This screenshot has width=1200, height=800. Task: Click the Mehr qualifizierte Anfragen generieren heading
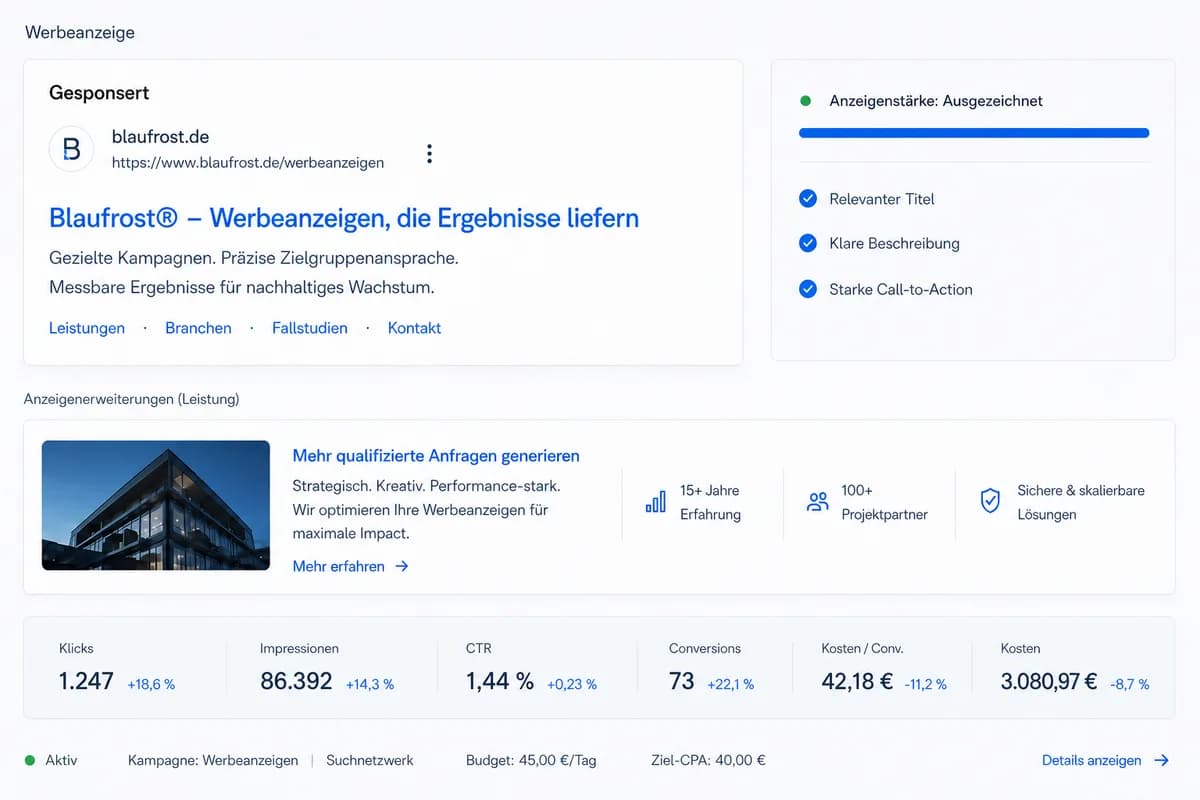(x=436, y=456)
